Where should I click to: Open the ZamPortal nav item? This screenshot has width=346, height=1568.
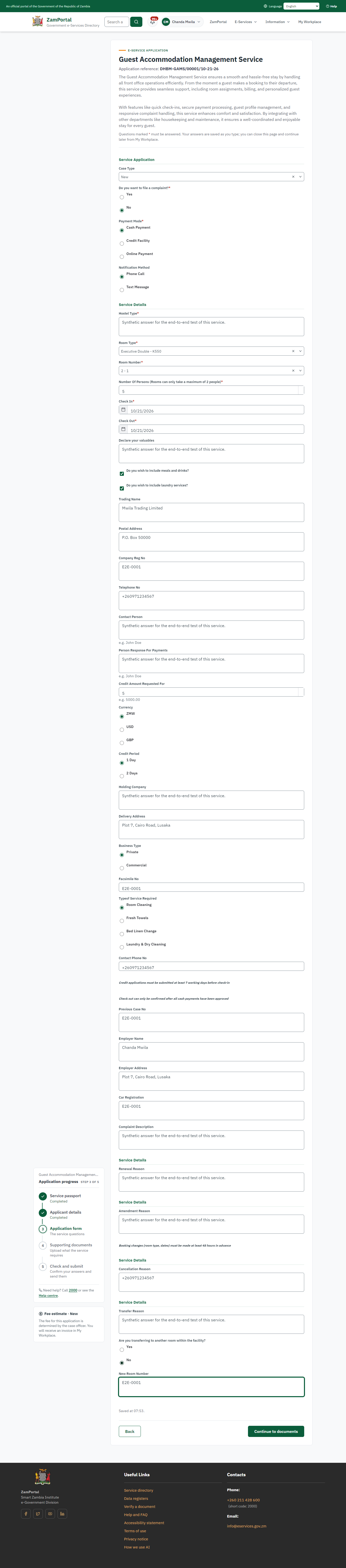(x=218, y=22)
